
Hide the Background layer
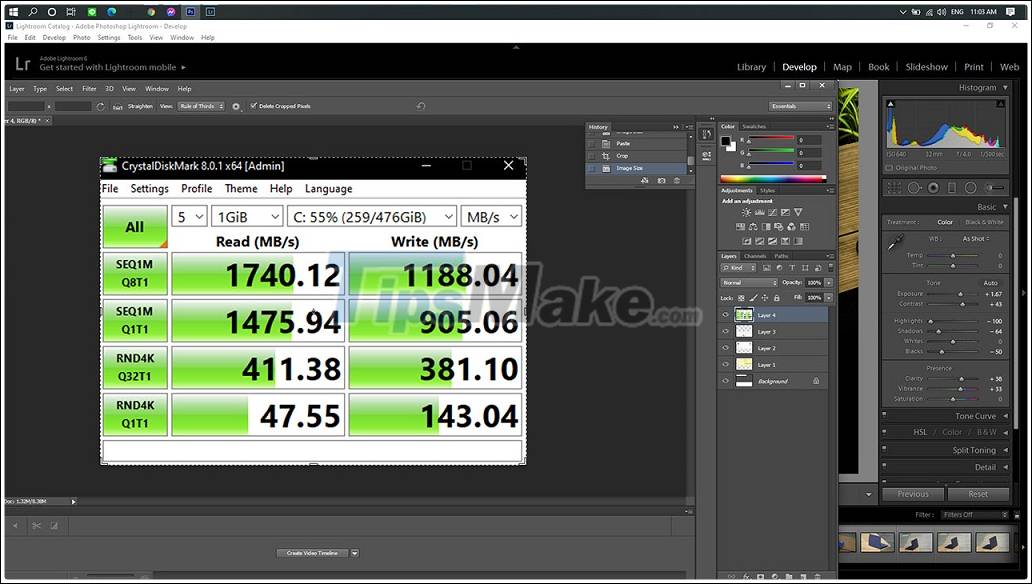point(725,380)
